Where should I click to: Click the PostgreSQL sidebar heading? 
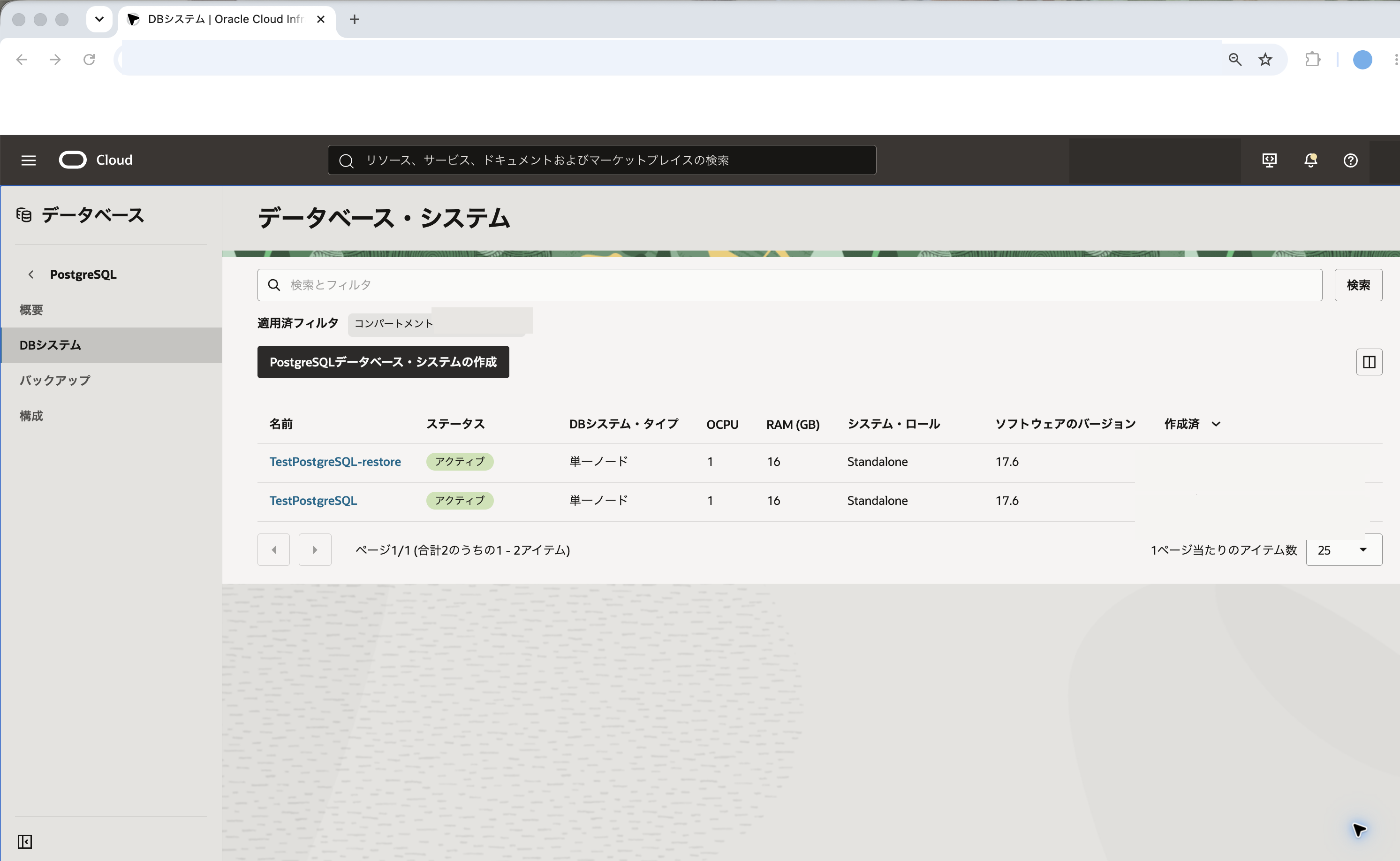(83, 274)
